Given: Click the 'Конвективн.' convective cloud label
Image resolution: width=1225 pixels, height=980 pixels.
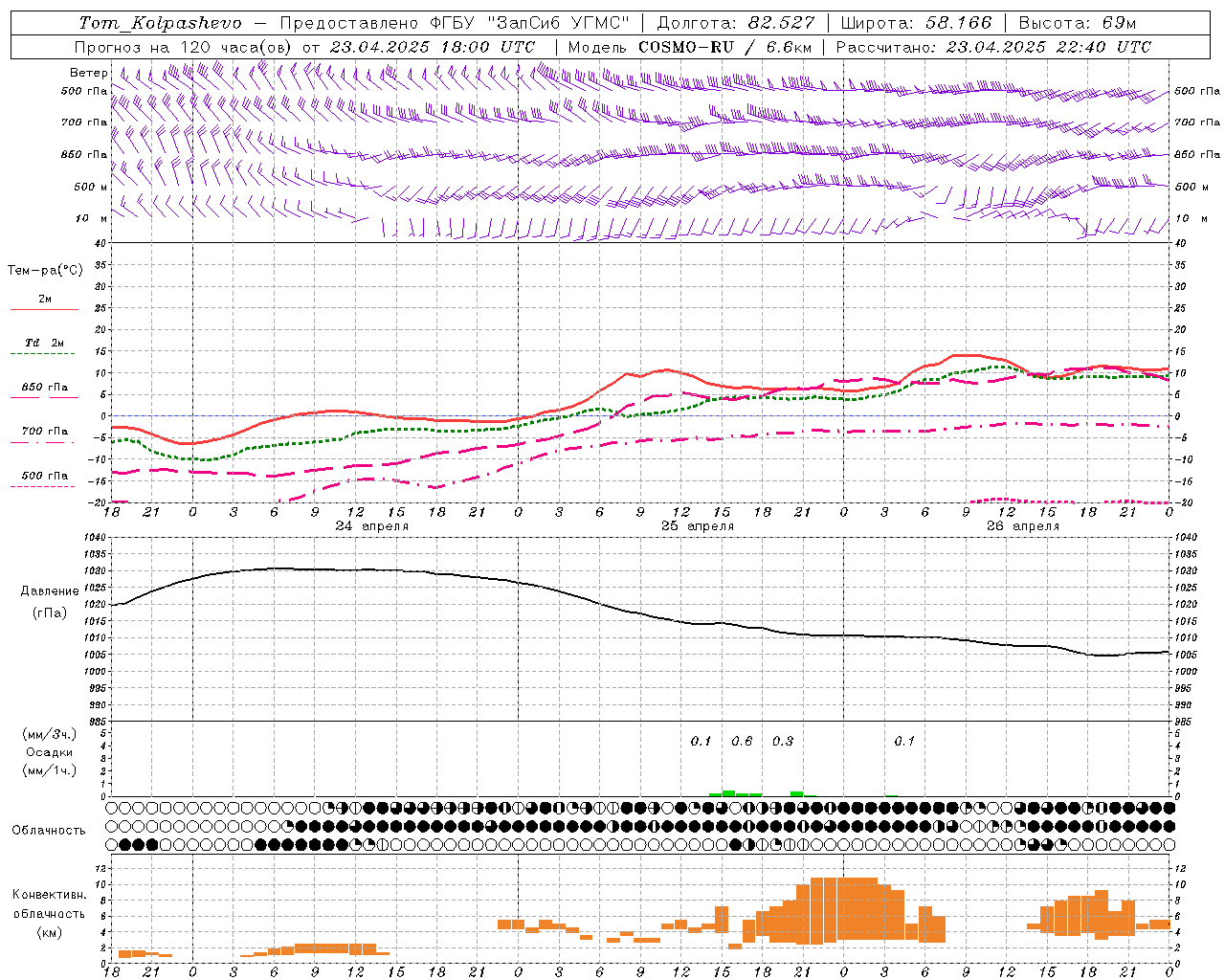Looking at the screenshot, I should tap(50, 895).
